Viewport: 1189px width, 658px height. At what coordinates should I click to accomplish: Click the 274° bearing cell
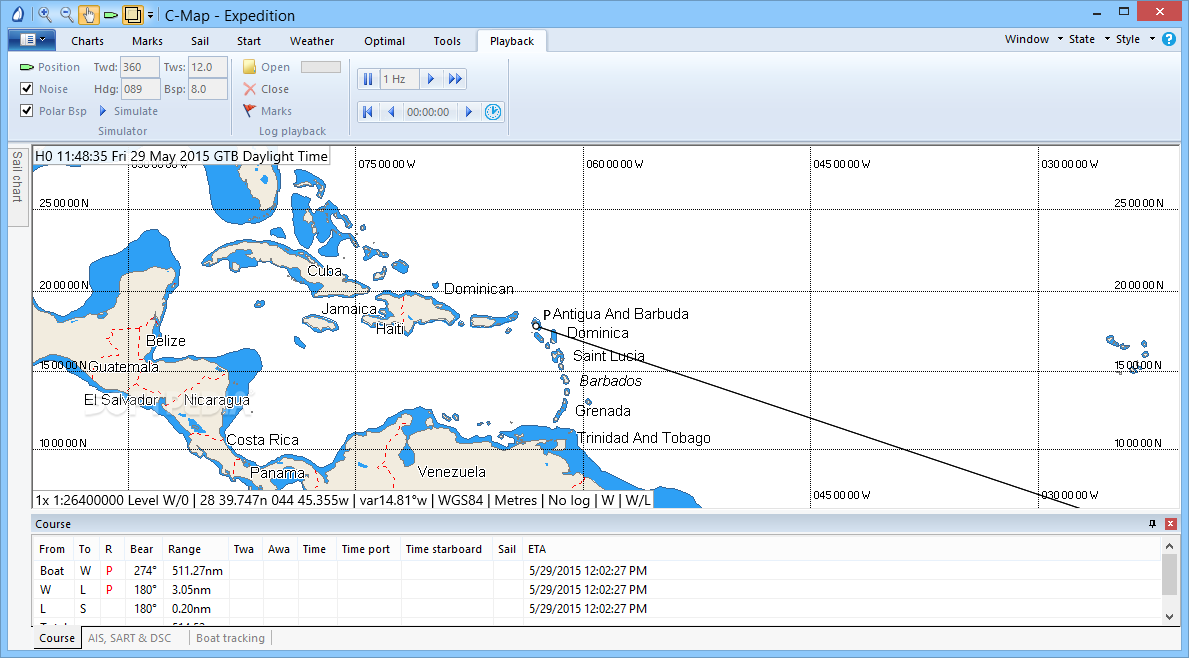click(145, 570)
